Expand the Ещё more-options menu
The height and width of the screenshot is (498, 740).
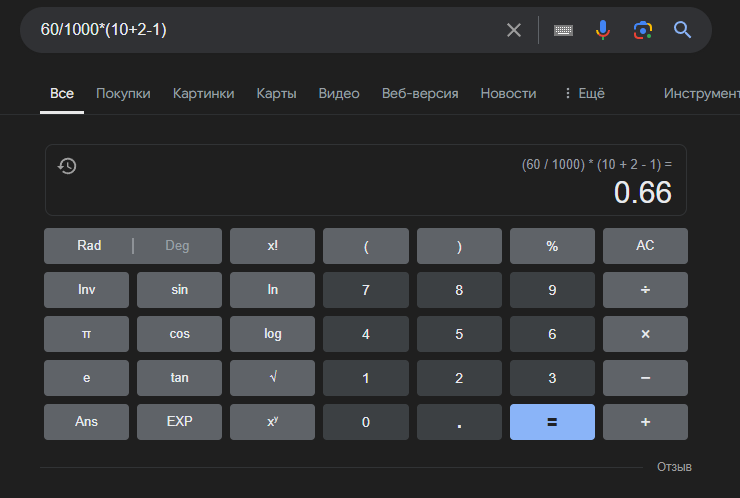click(x=584, y=93)
